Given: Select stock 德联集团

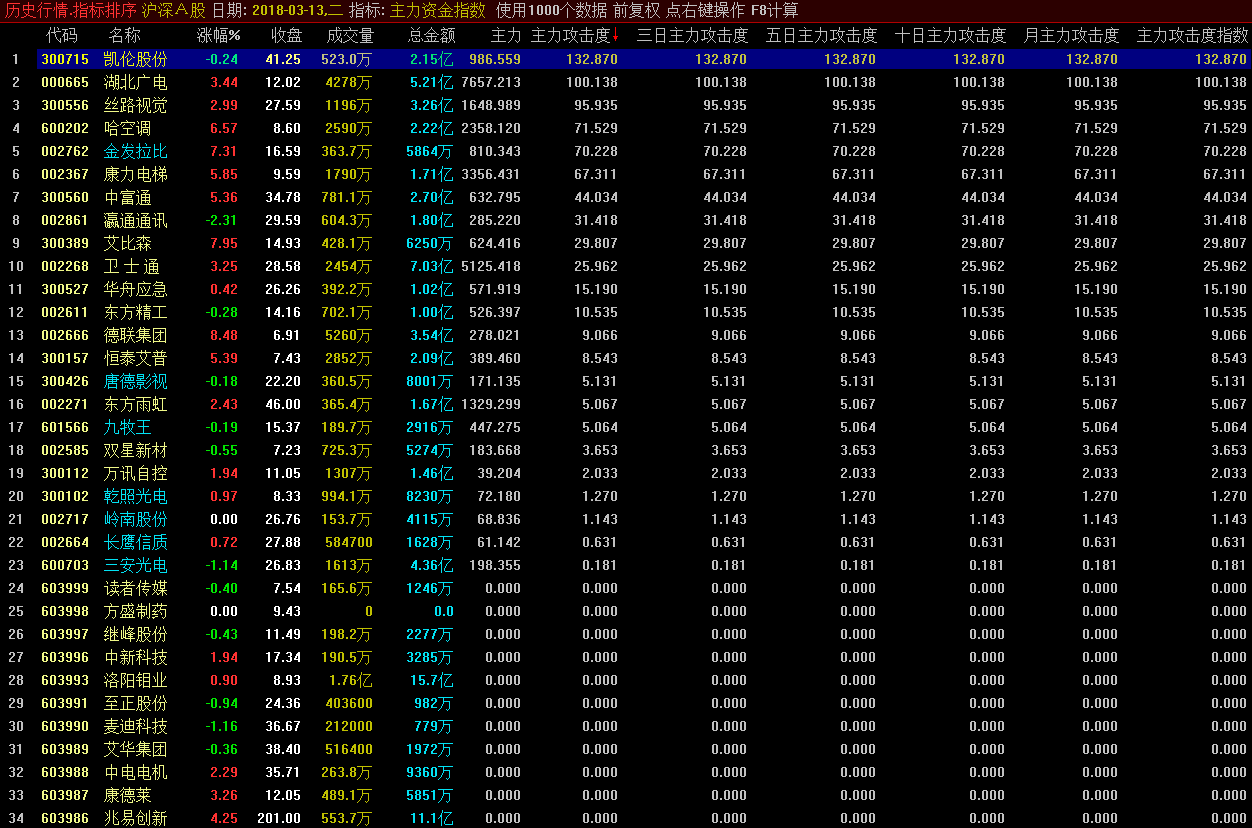Looking at the screenshot, I should (x=136, y=335).
